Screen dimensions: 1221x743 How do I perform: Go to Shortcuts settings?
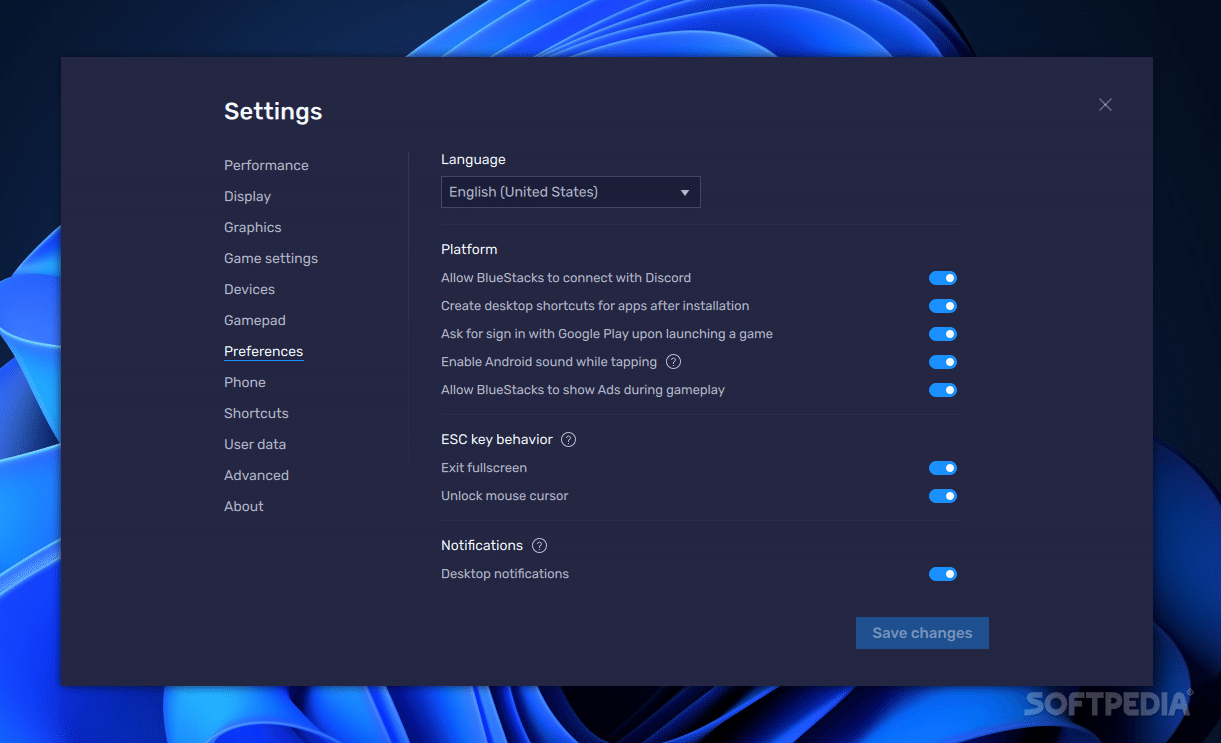(256, 414)
